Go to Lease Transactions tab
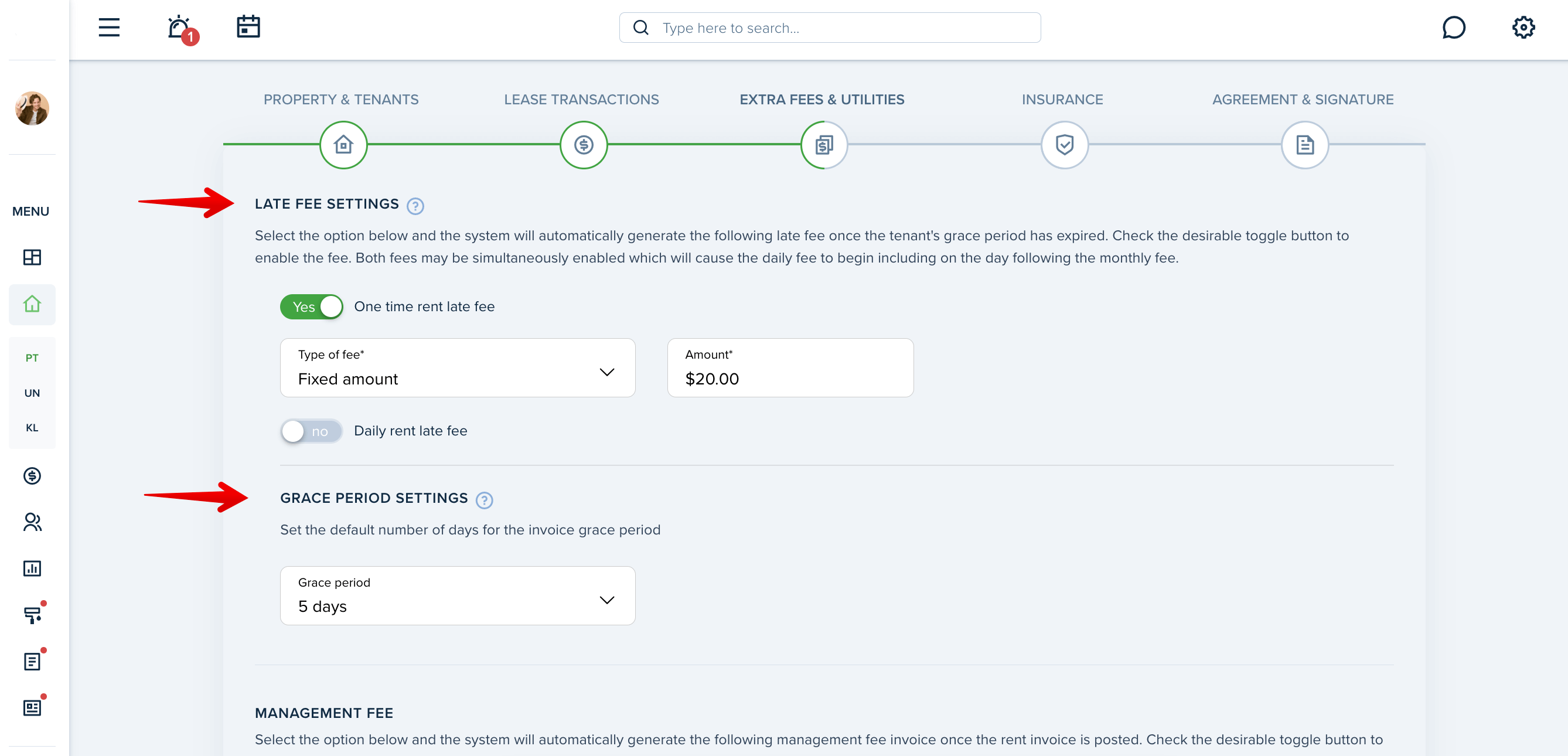Viewport: 1568px width, 756px height. click(581, 99)
